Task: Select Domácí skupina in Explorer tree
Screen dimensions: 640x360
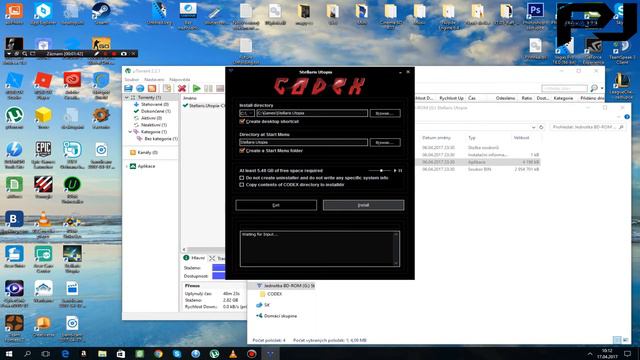Action: [277, 316]
